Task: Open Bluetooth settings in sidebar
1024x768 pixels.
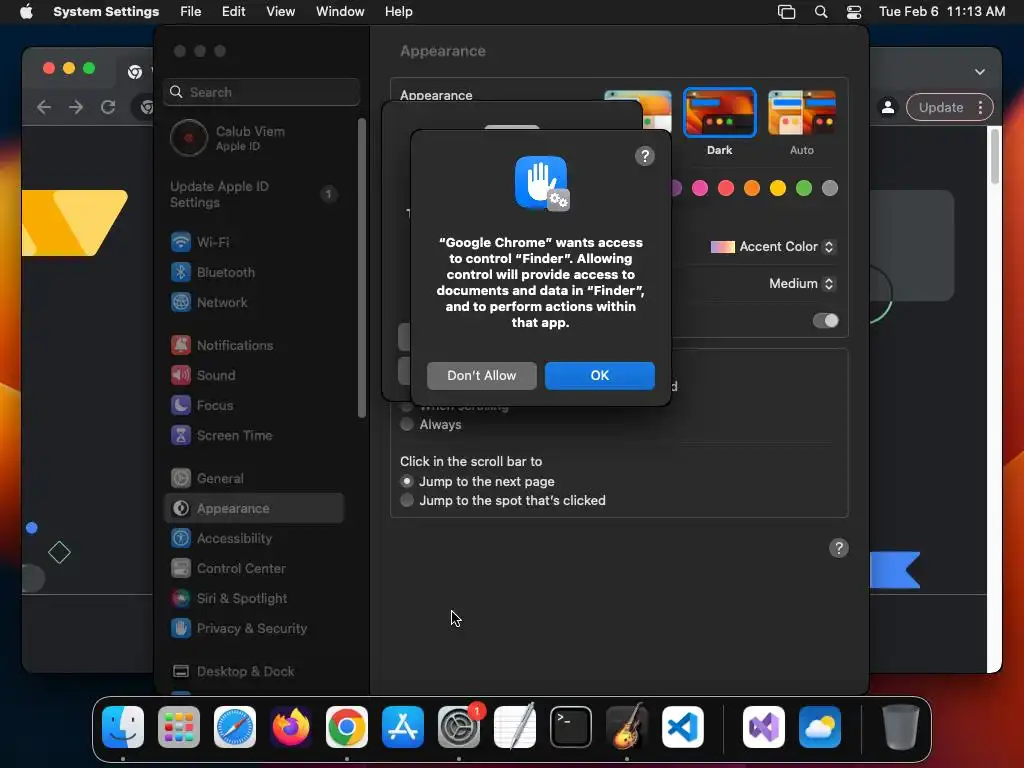Action: click(255, 272)
